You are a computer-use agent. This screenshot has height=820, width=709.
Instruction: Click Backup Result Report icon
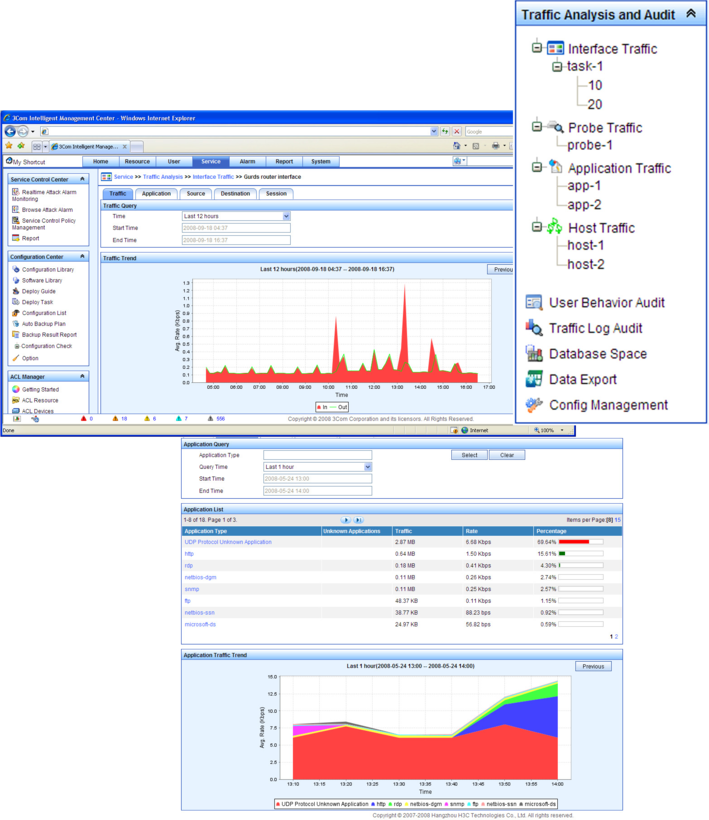click(16, 335)
